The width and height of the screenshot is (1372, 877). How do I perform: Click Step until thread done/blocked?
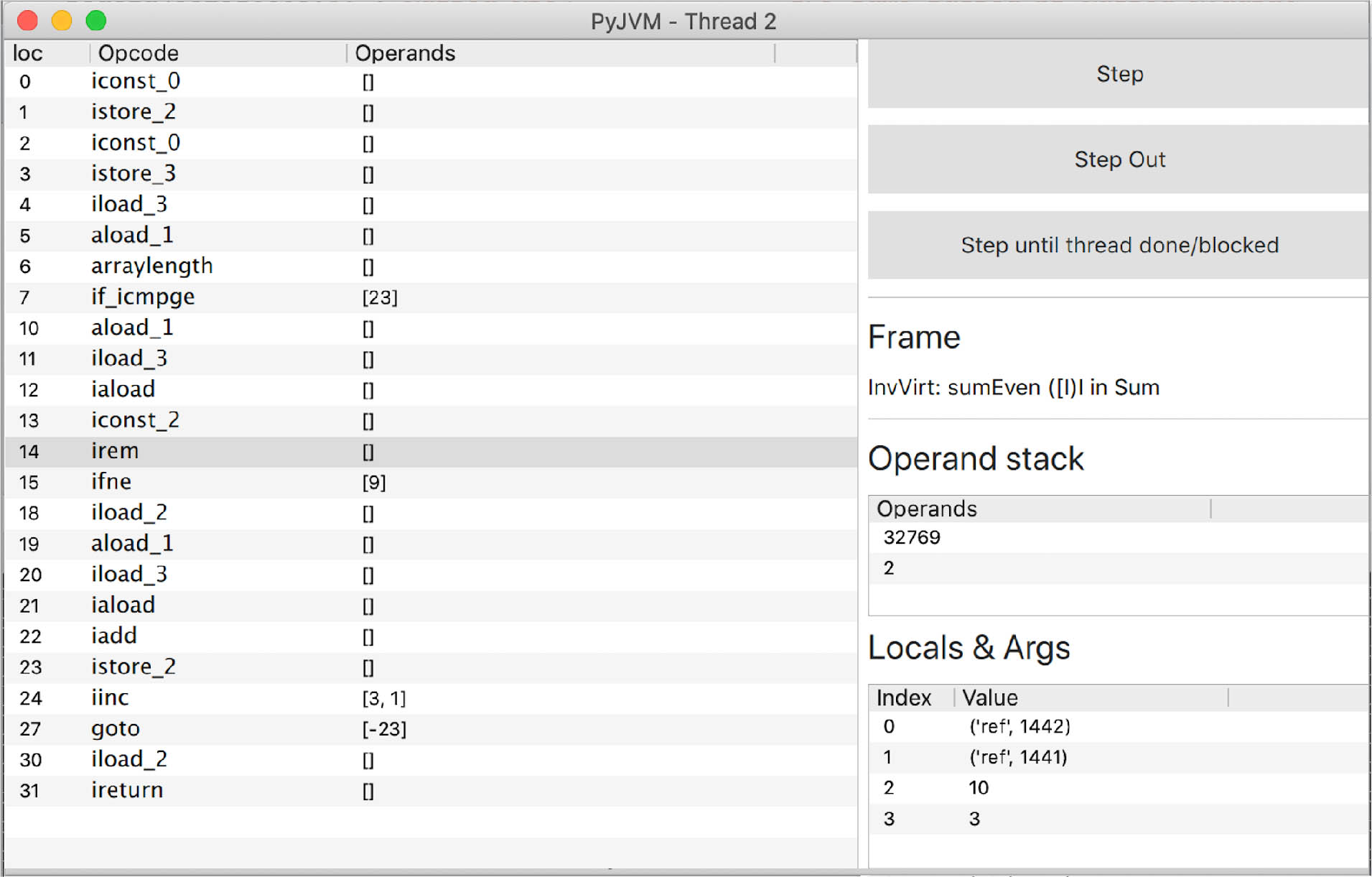[1119, 245]
